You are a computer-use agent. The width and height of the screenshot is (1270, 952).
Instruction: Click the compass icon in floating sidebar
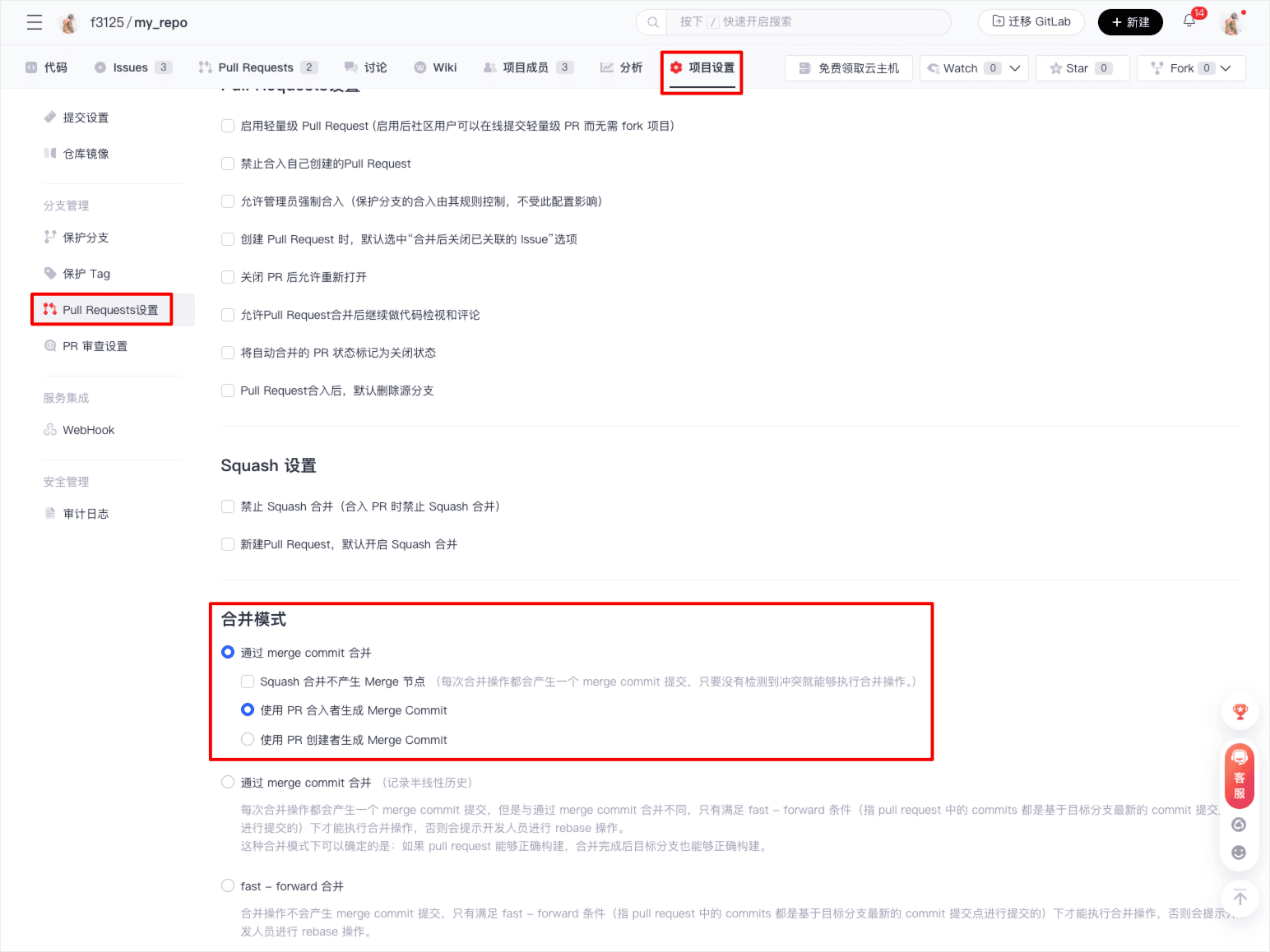point(1239,825)
